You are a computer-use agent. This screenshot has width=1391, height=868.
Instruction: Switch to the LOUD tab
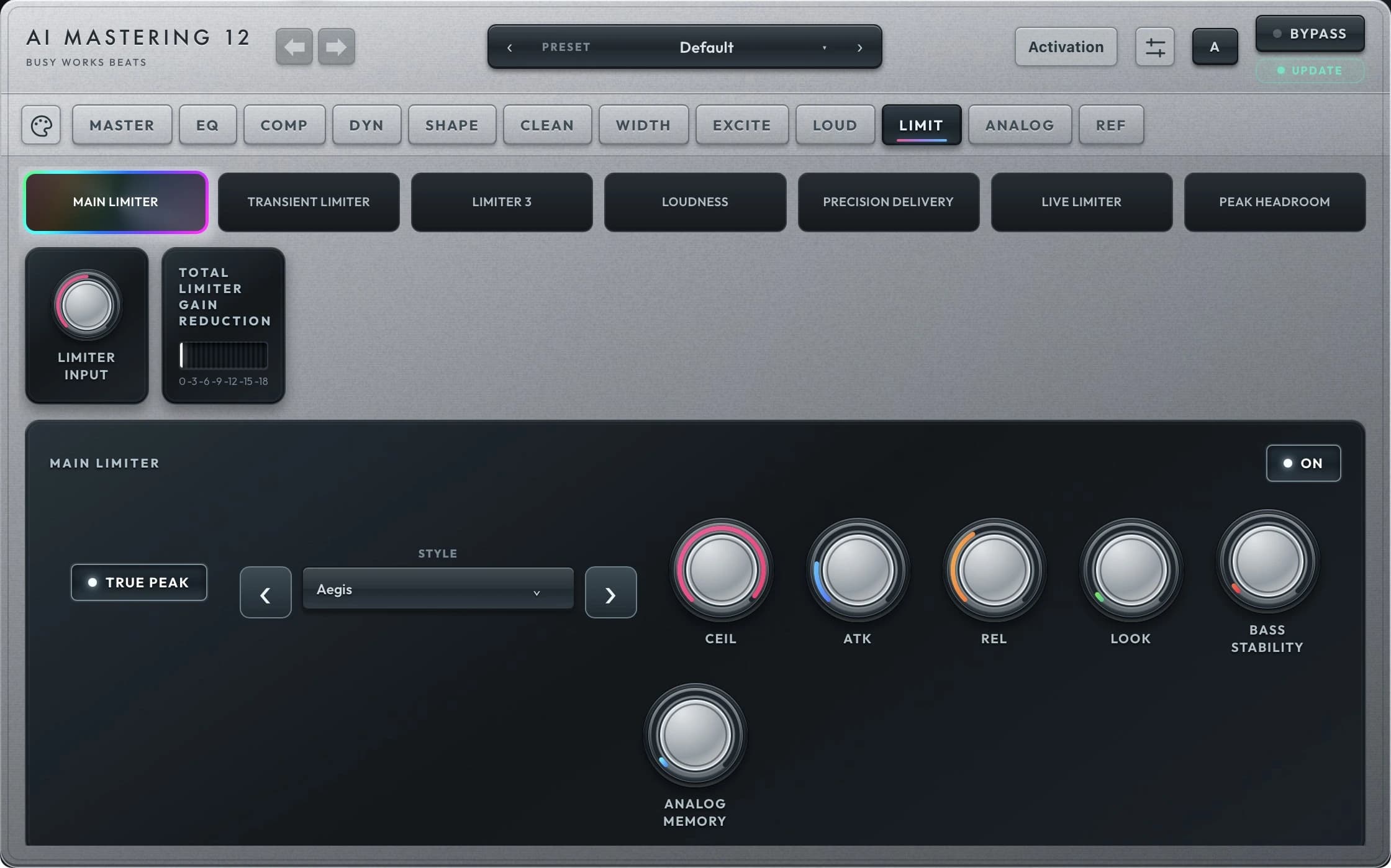[x=835, y=125]
